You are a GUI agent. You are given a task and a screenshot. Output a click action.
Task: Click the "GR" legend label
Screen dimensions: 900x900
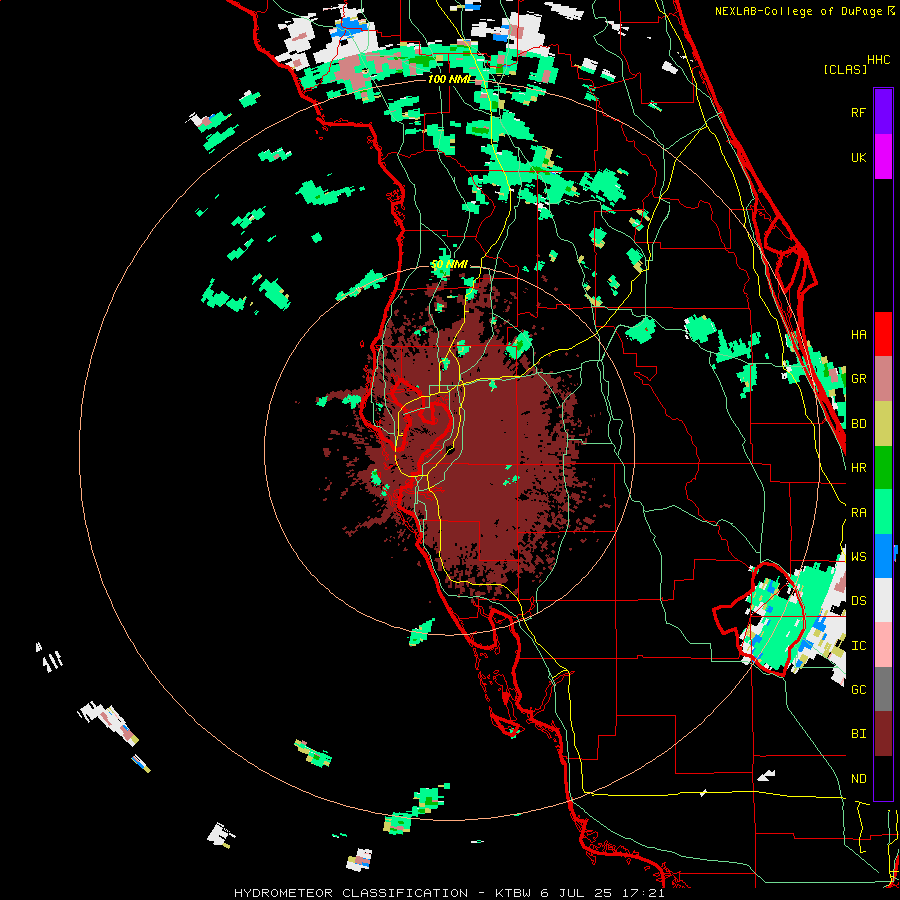point(858,379)
